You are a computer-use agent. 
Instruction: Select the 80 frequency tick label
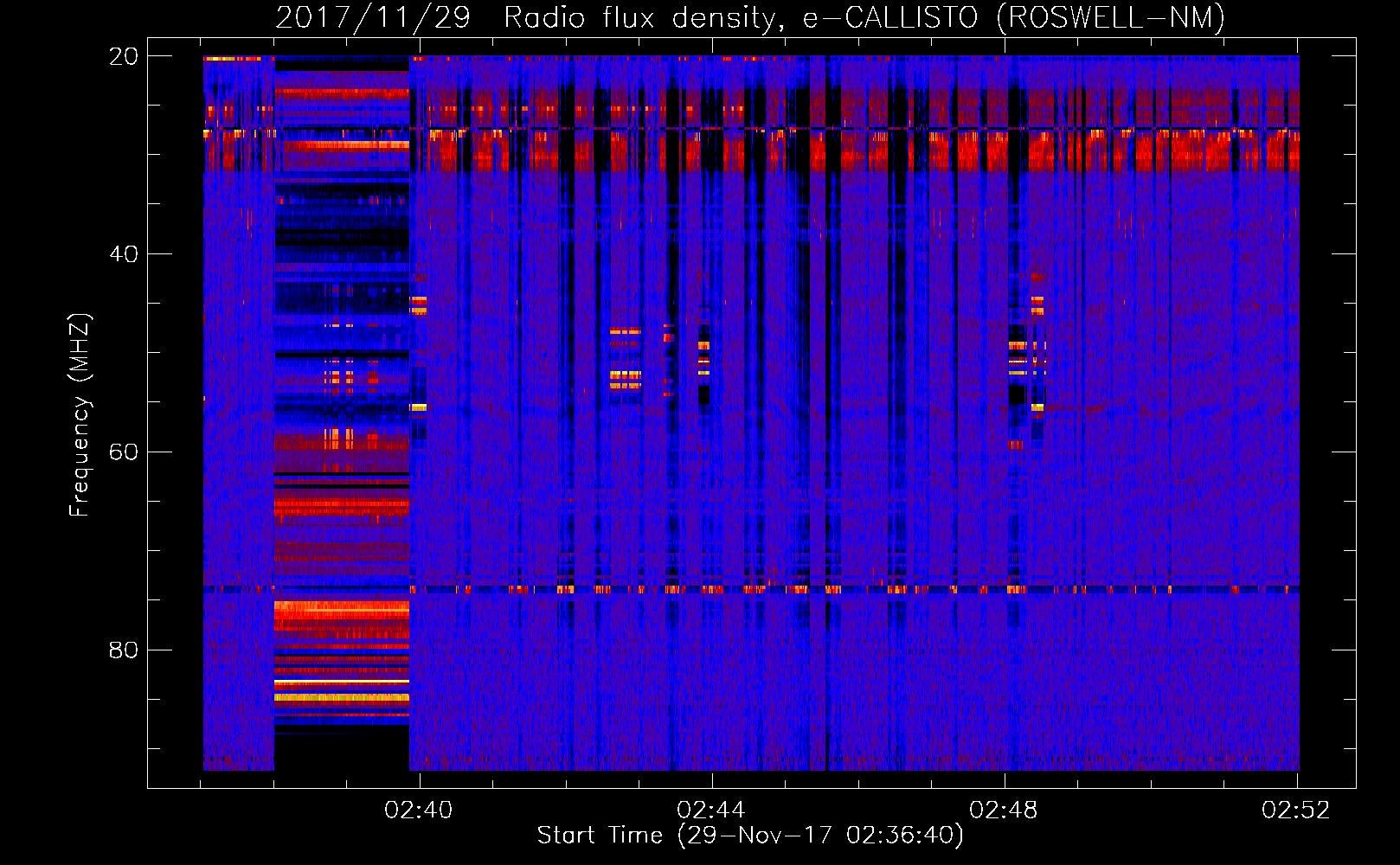tap(124, 650)
